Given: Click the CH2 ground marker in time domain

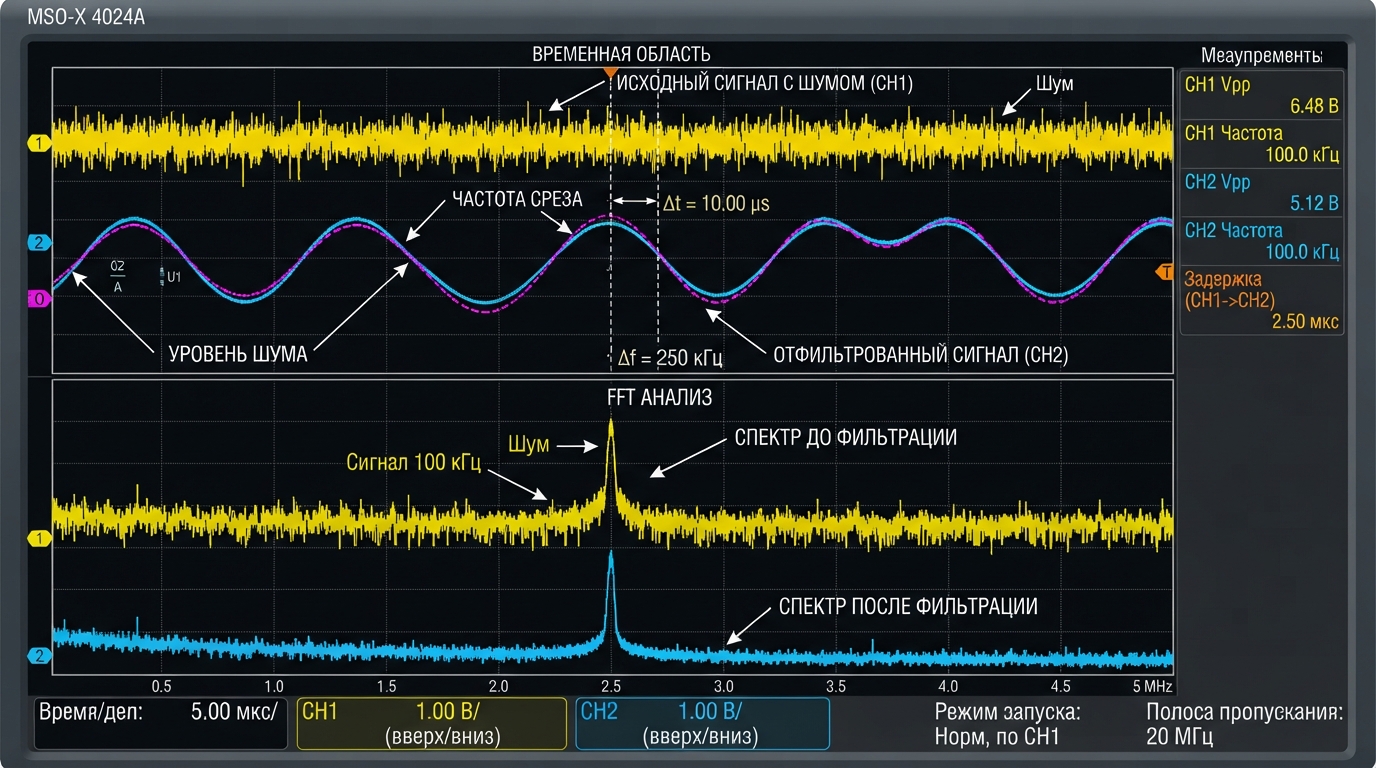Looking at the screenshot, I should point(39,243).
